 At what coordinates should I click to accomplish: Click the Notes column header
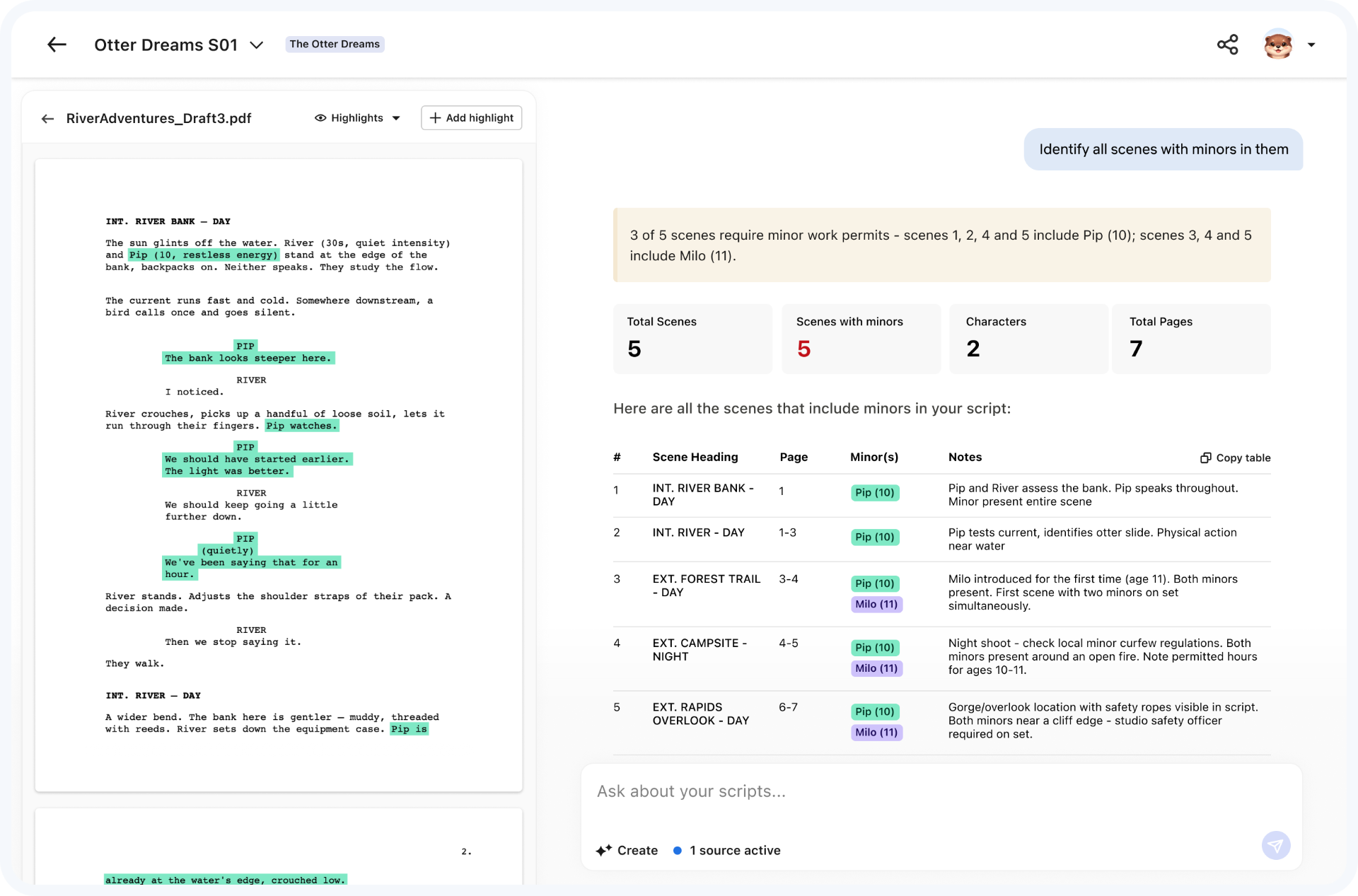coord(965,457)
